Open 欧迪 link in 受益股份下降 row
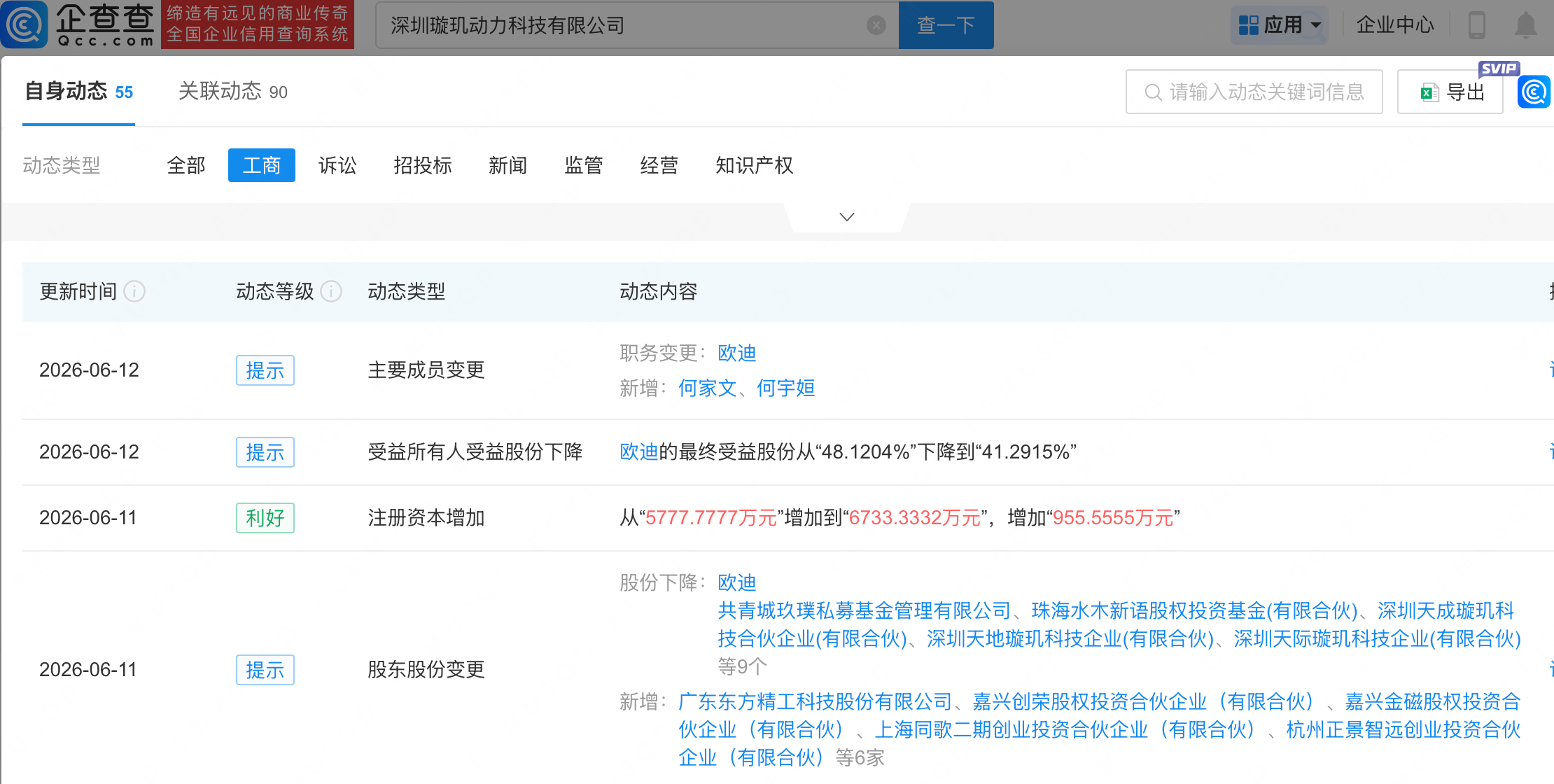The width and height of the screenshot is (1554, 784). [x=639, y=452]
